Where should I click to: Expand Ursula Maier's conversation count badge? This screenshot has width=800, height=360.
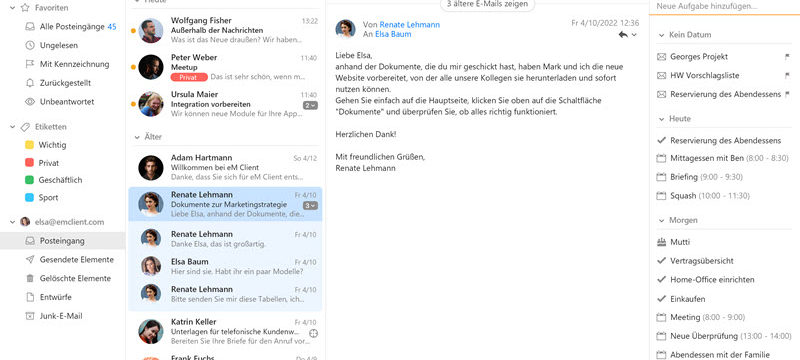click(310, 105)
